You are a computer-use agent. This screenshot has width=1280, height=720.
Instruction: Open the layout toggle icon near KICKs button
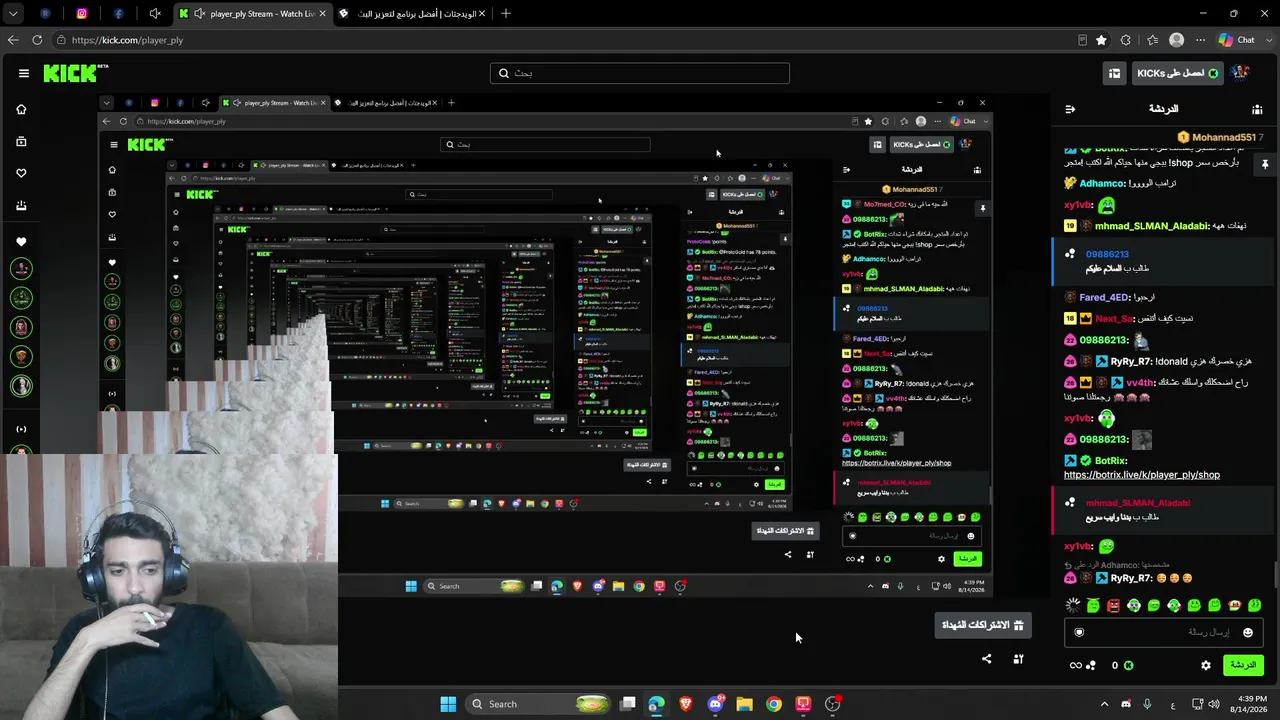[x=1114, y=73]
